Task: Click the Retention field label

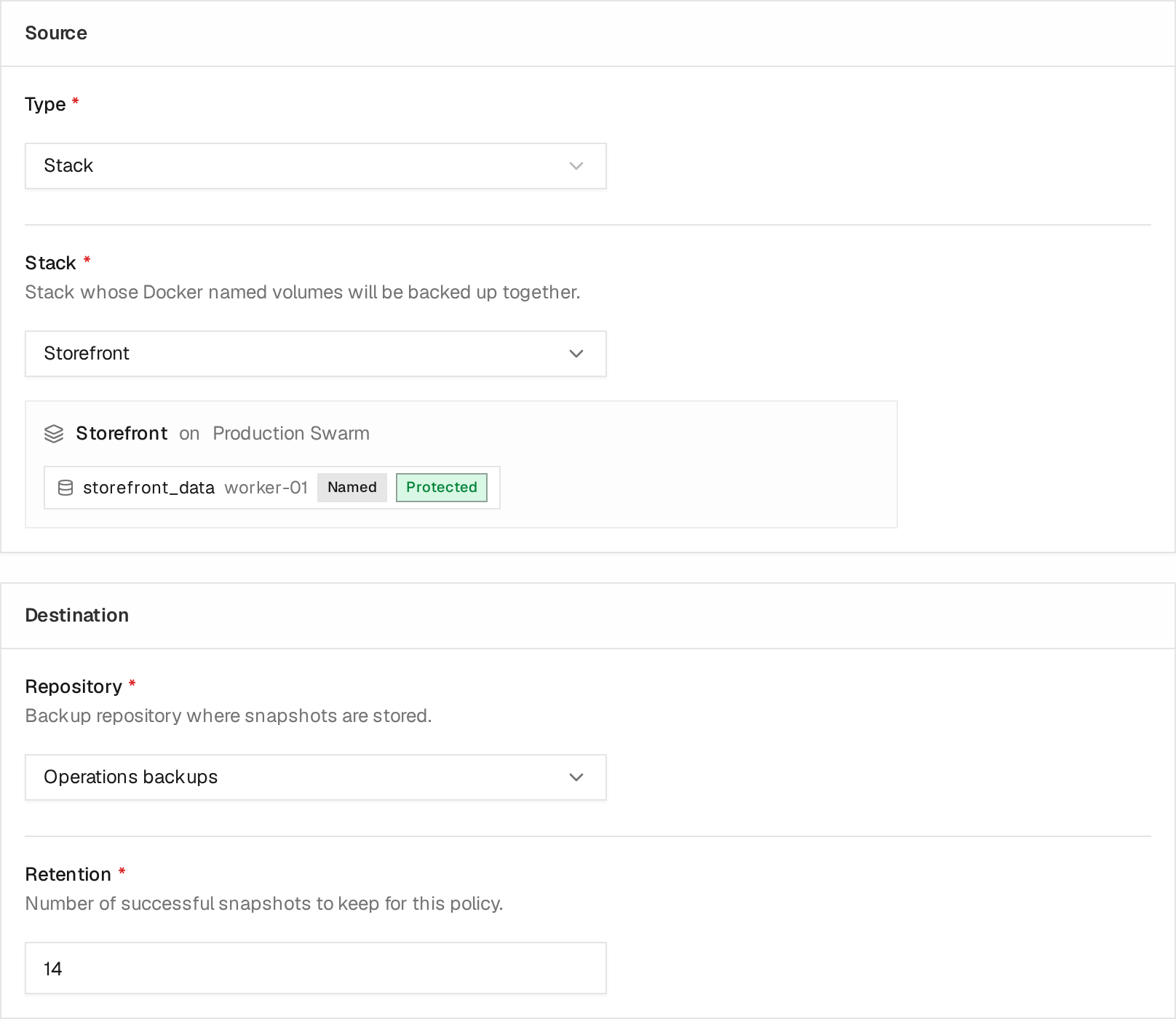Action: point(68,874)
